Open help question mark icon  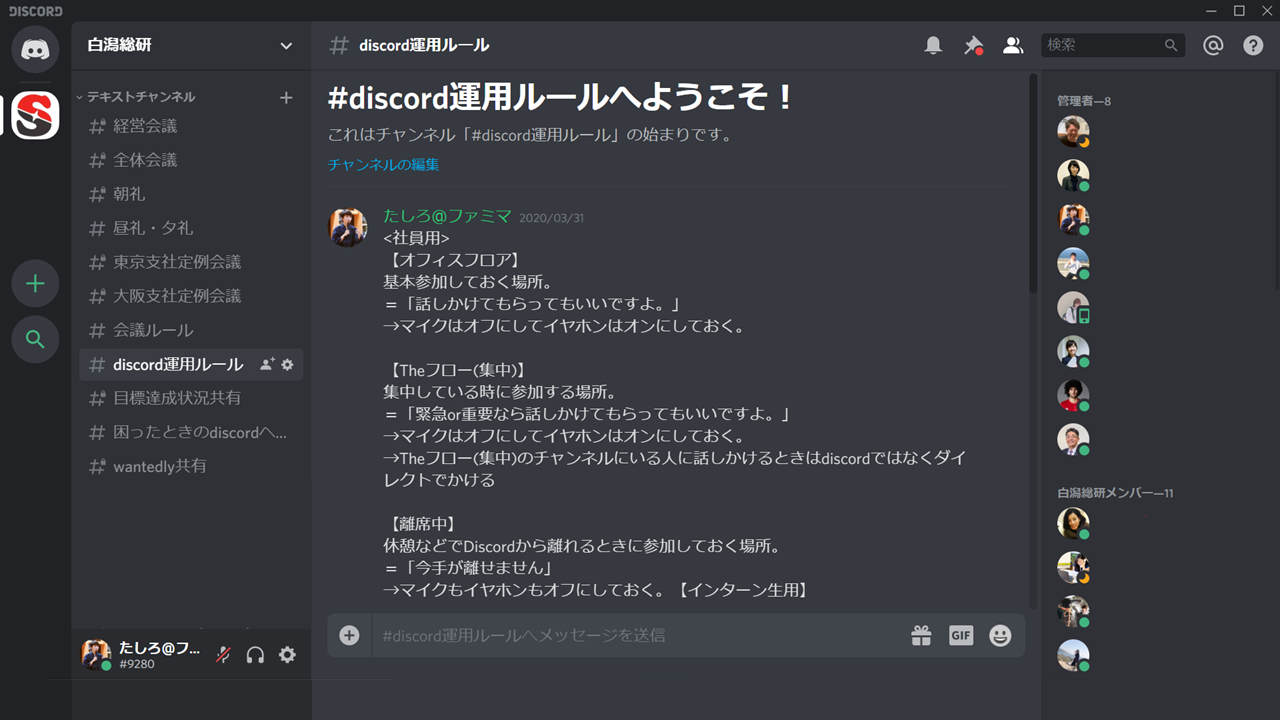point(1253,45)
